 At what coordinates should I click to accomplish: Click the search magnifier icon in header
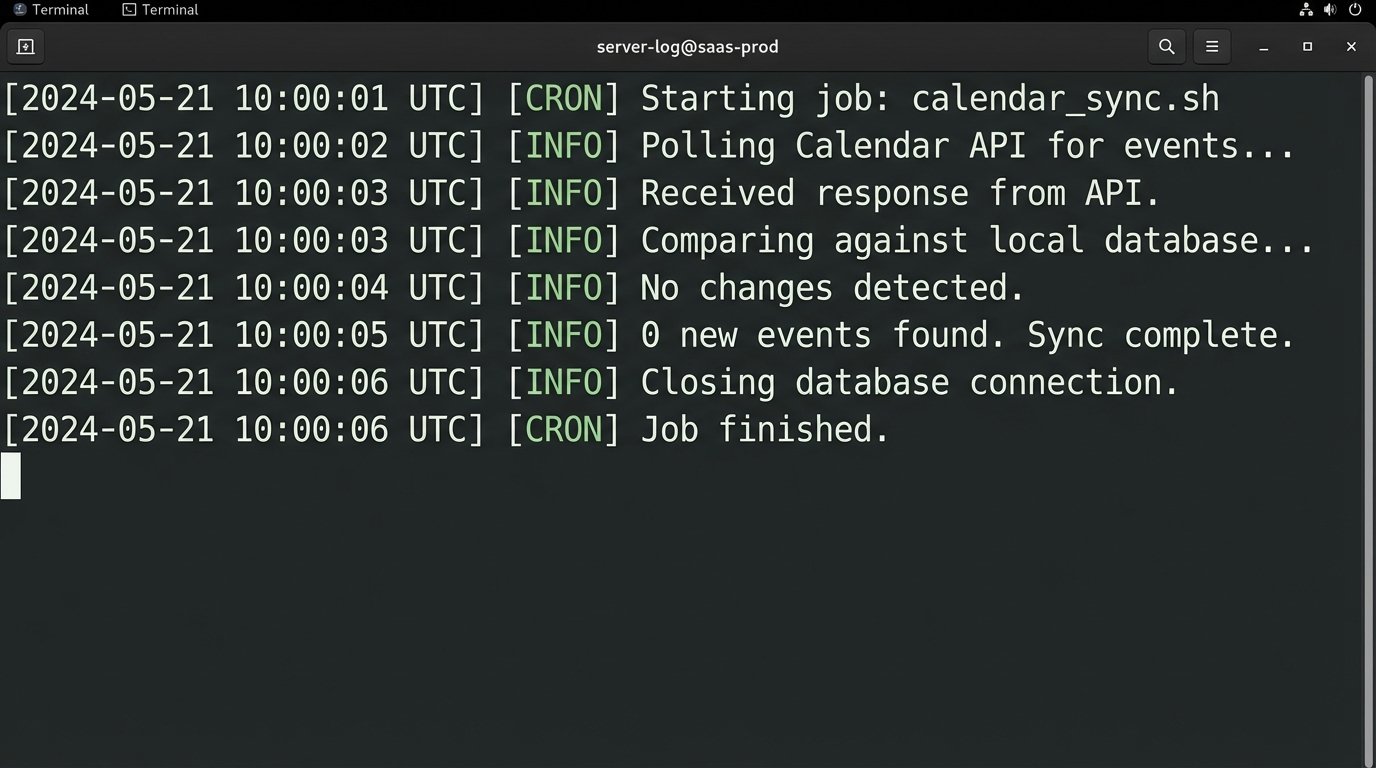point(1166,46)
